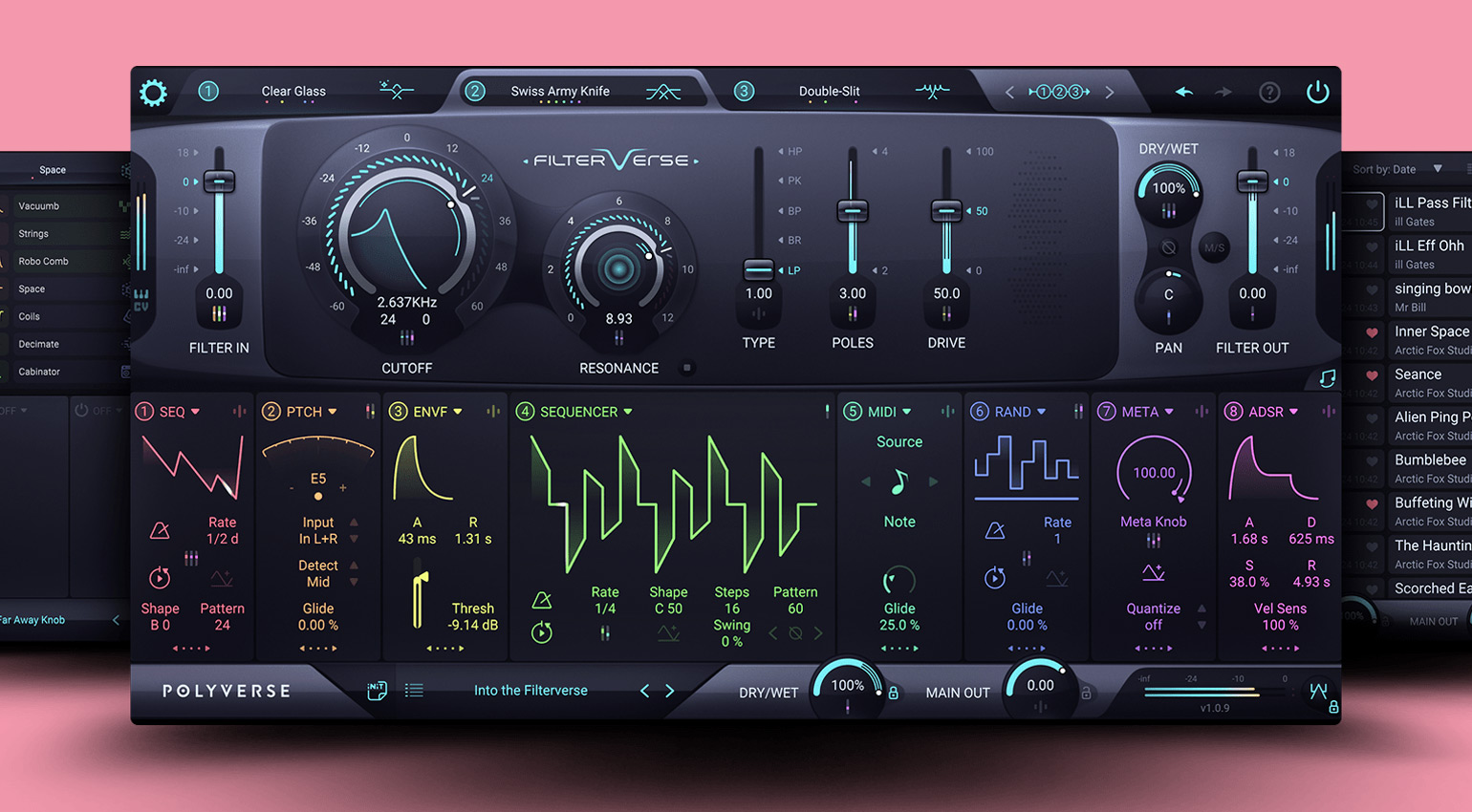Click the phase invert icon above Pan
Image resolution: width=1472 pixels, height=812 pixels.
[x=1168, y=247]
